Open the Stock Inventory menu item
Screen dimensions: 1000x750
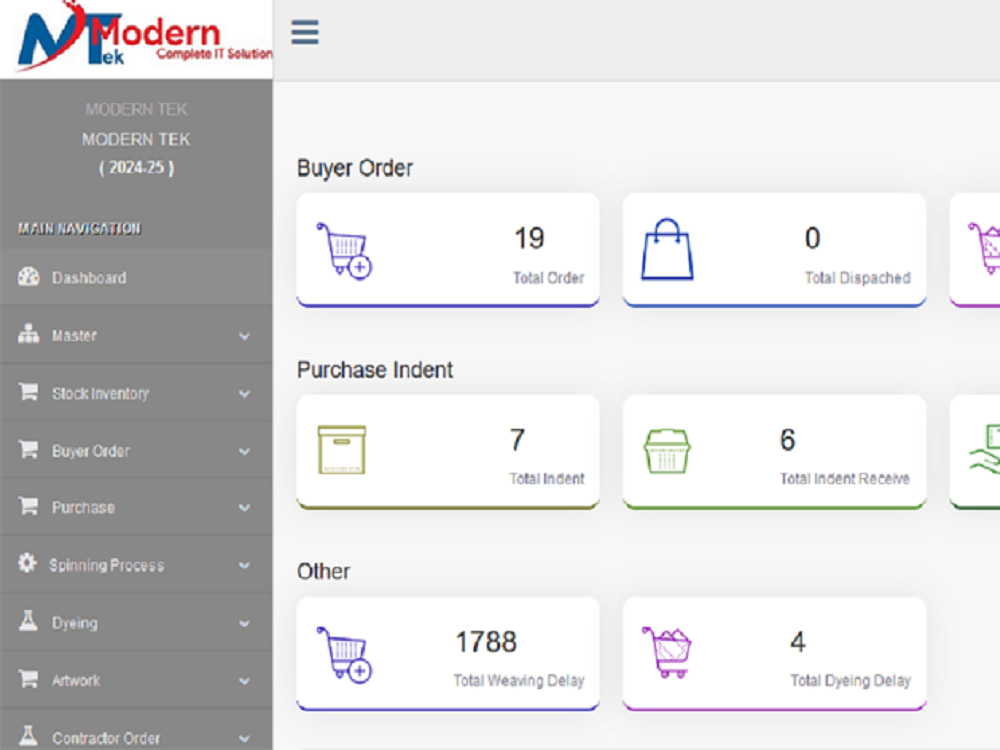(136, 393)
